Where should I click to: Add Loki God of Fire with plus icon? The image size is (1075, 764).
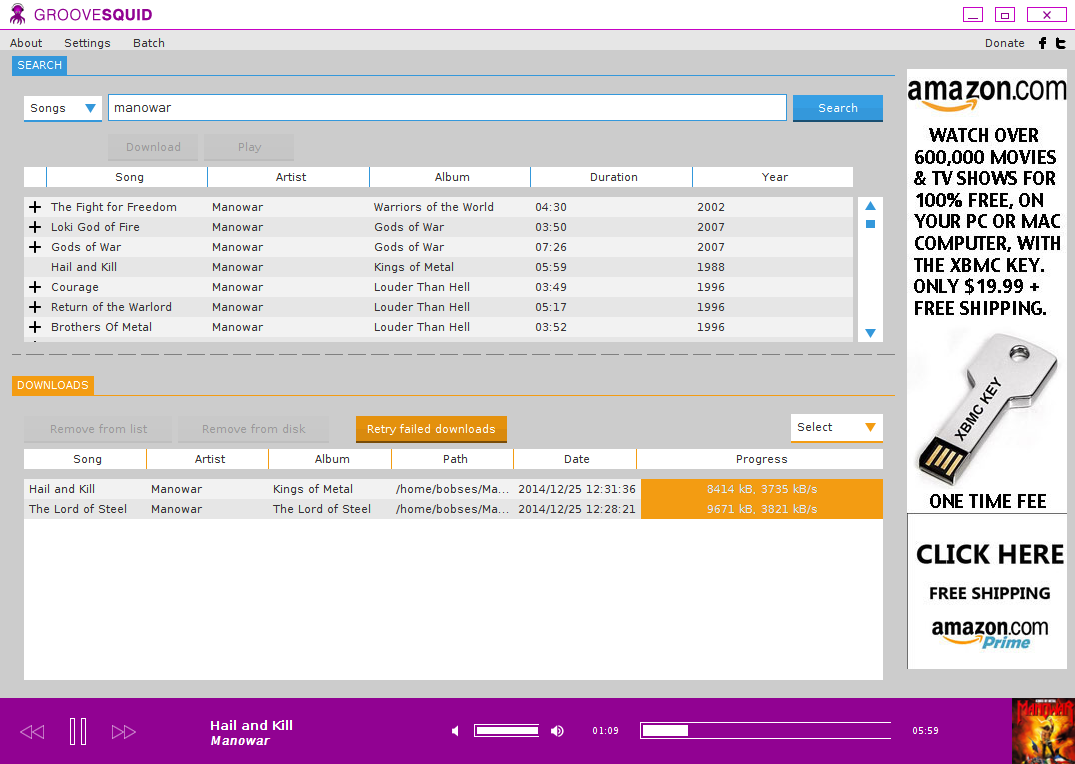tap(35, 226)
